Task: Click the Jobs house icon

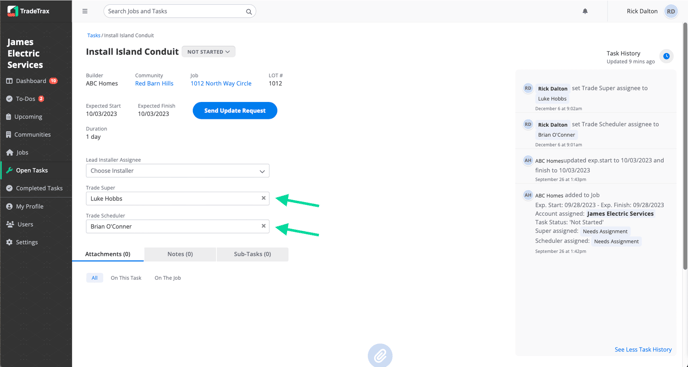Action: [9, 152]
